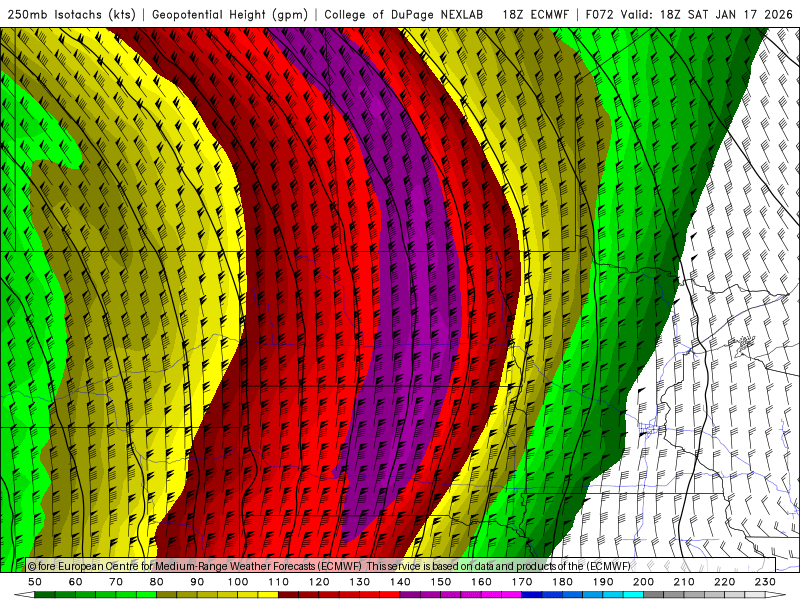
Task: Select the 130 value on color scale
Action: pyautogui.click(x=360, y=582)
